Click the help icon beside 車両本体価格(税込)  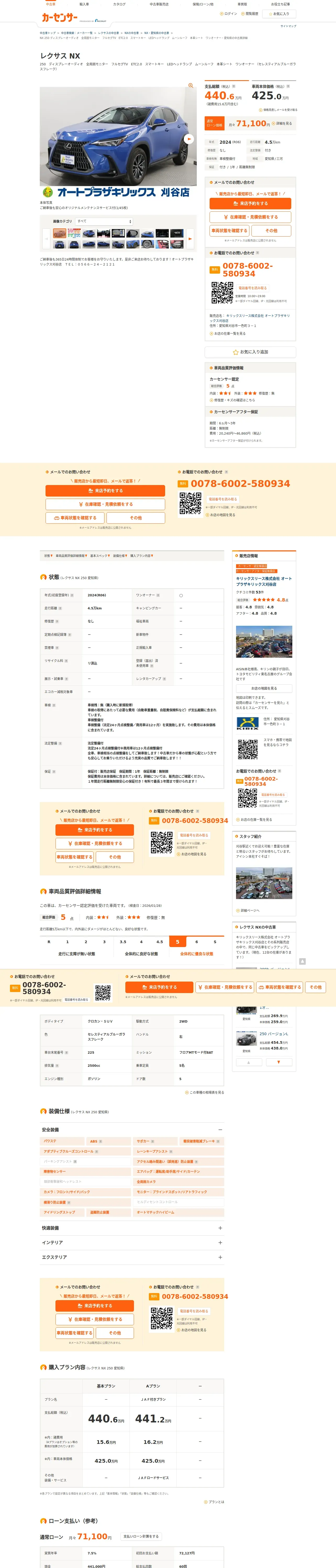tap(288, 87)
